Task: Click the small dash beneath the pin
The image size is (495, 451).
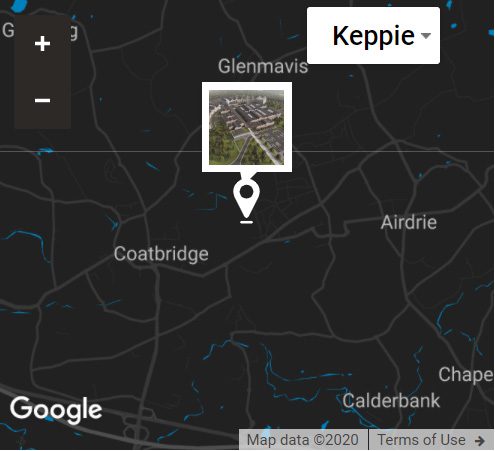Action: [246, 222]
